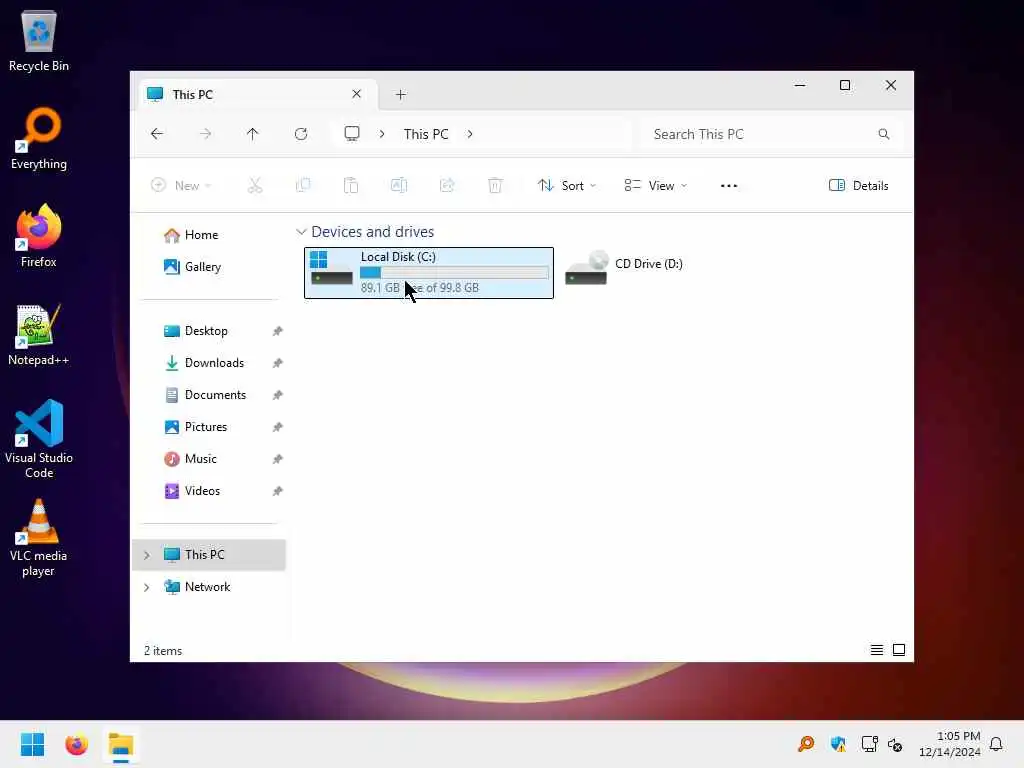The image size is (1024, 768).
Task: Click the network display tray icon
Action: pyautogui.click(x=869, y=744)
